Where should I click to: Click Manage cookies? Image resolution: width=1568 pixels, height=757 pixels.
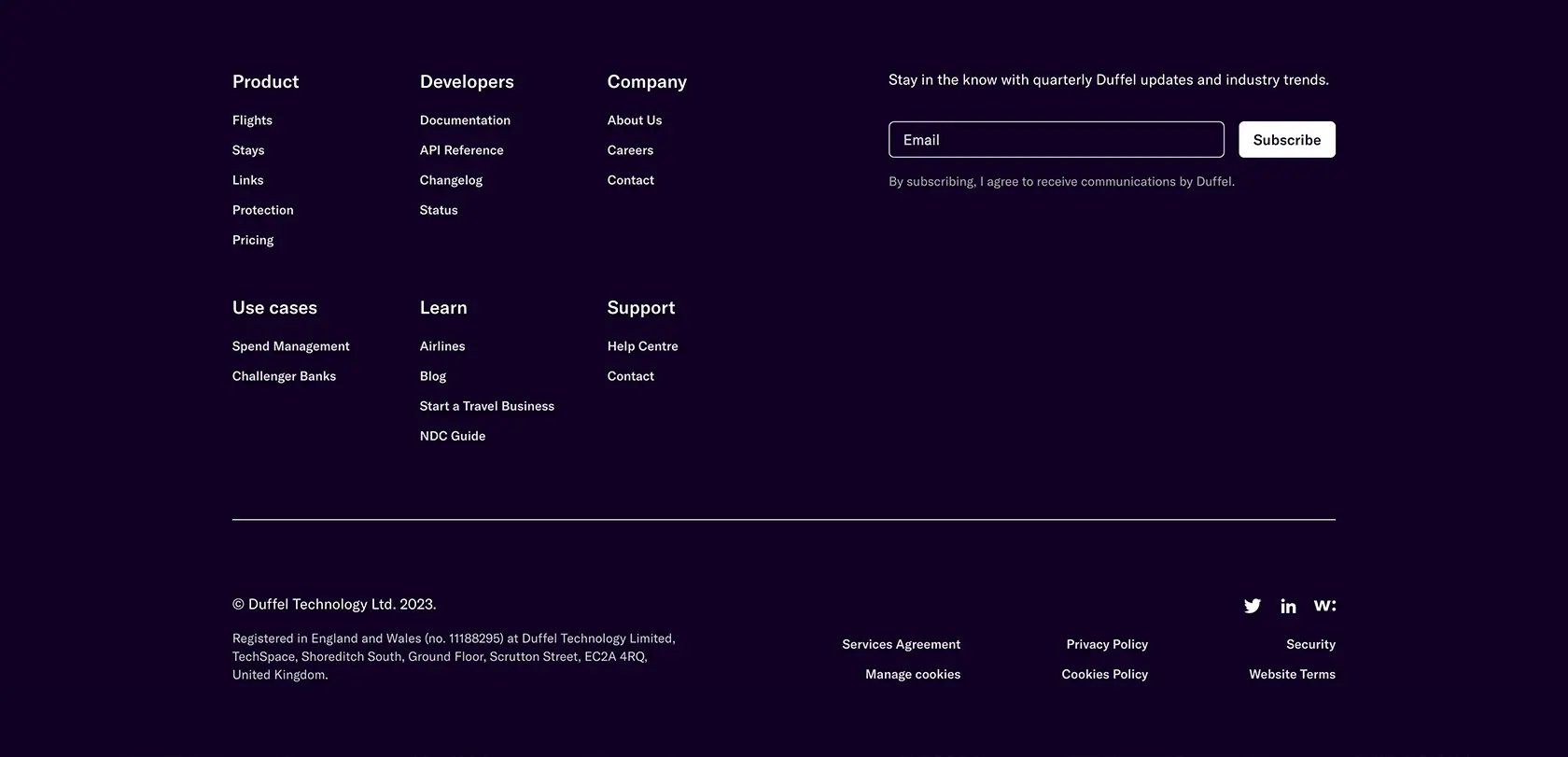point(913,674)
